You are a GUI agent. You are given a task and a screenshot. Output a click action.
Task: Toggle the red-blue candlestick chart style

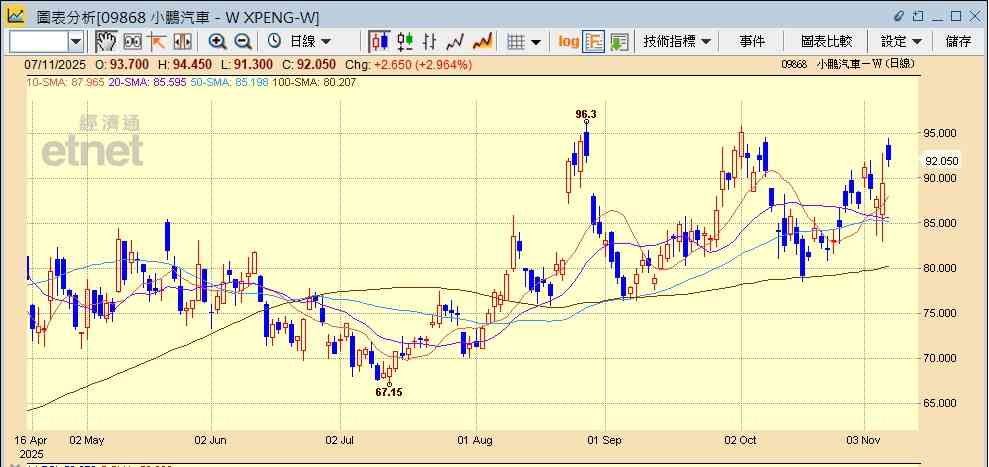(405, 41)
